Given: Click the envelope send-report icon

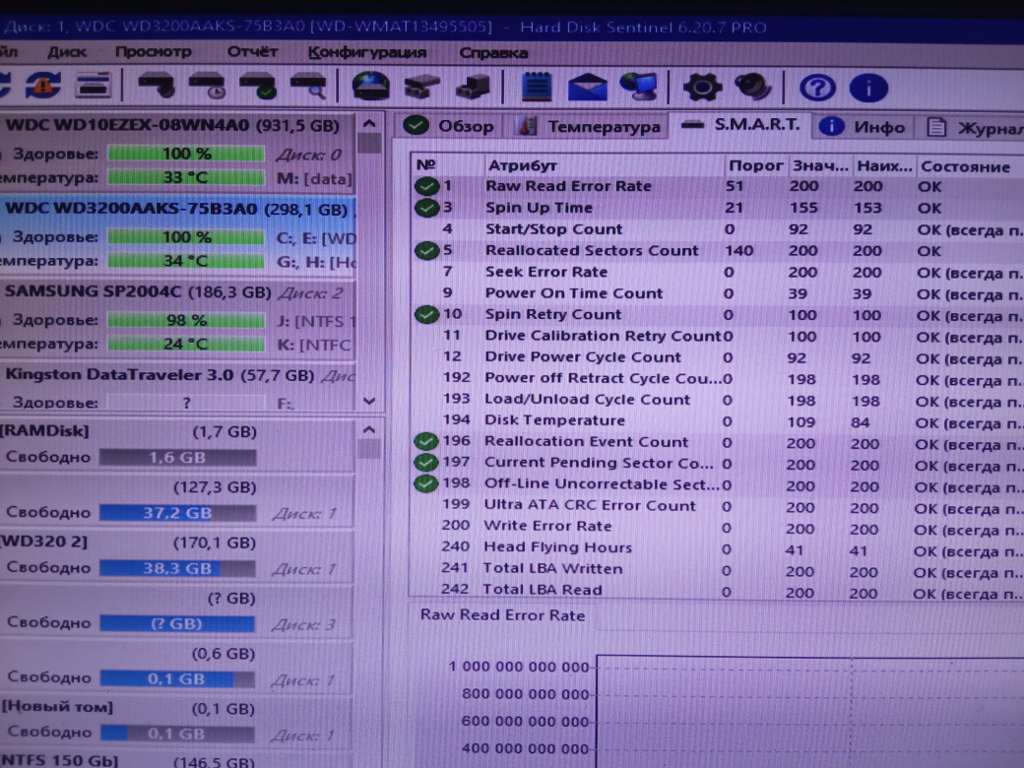Looking at the screenshot, I should click(x=587, y=87).
